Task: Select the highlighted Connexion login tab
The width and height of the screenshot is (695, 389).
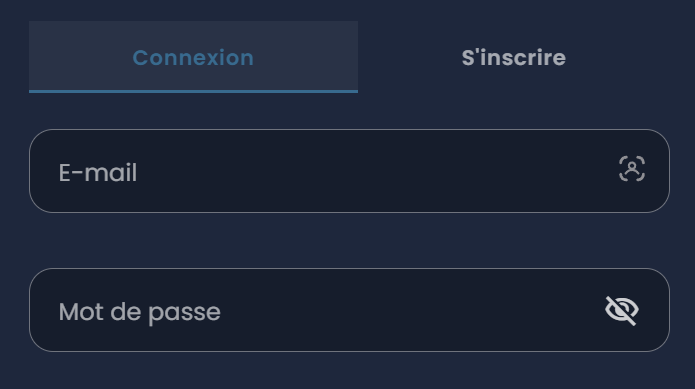Action: (193, 57)
